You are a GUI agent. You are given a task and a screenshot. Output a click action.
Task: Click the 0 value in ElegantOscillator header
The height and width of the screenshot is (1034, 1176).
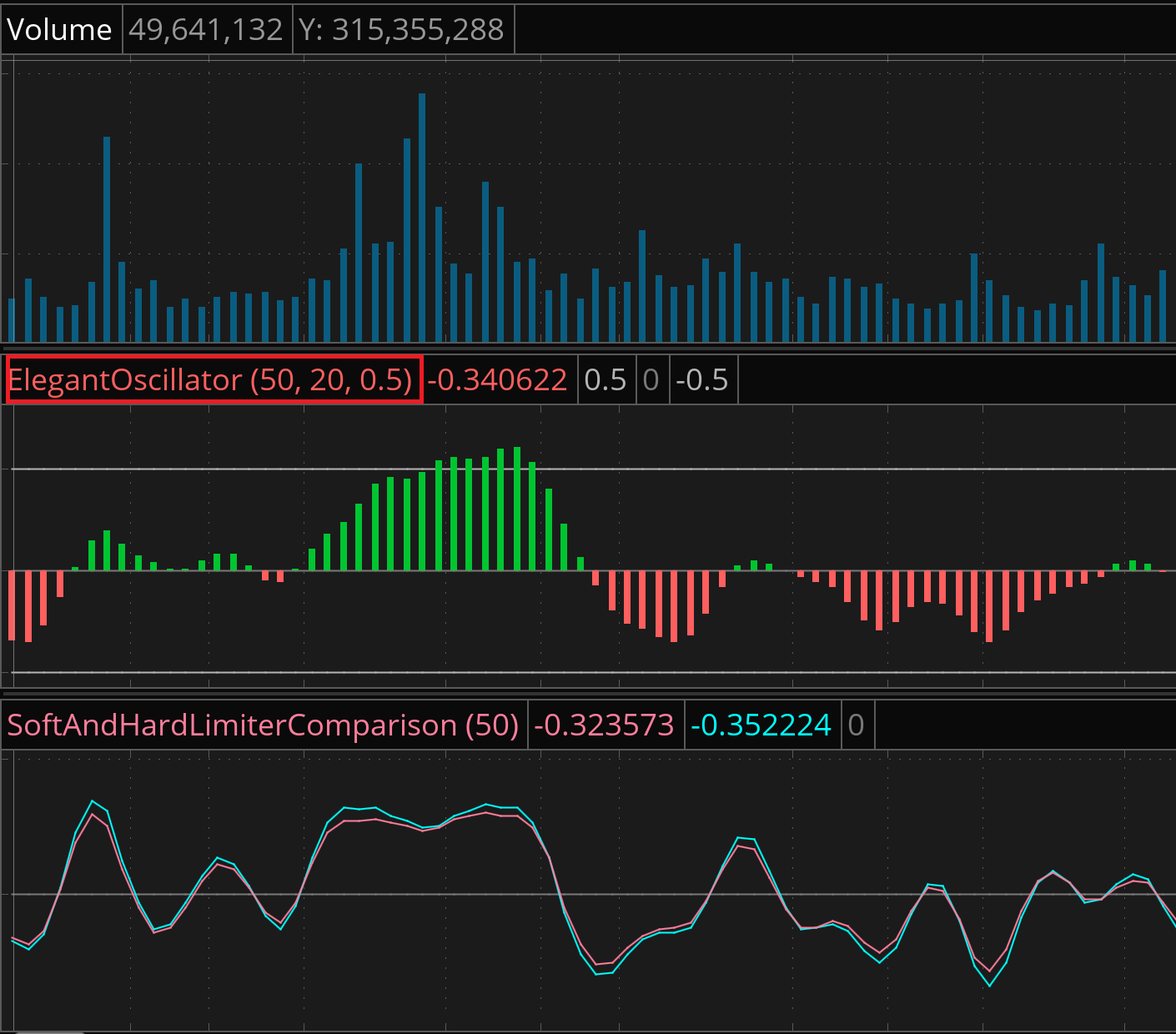pyautogui.click(x=651, y=380)
